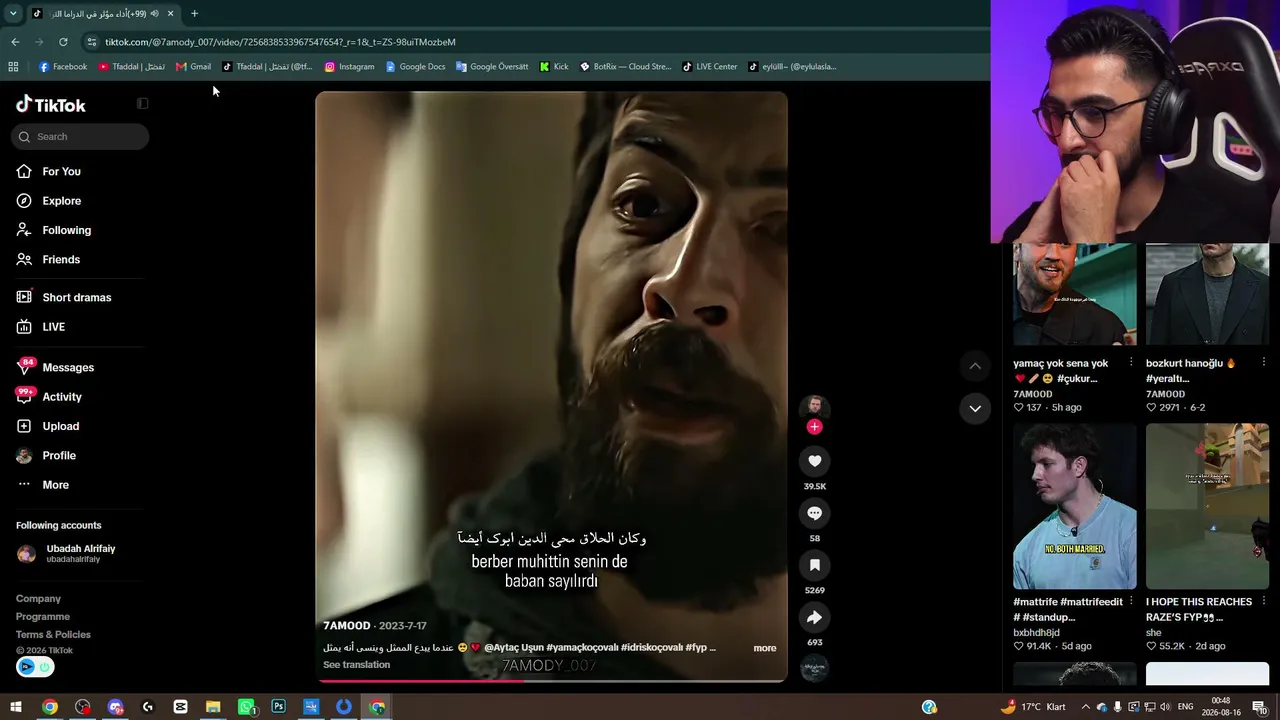
Task: Click the TikTok search field
Action: pos(80,137)
